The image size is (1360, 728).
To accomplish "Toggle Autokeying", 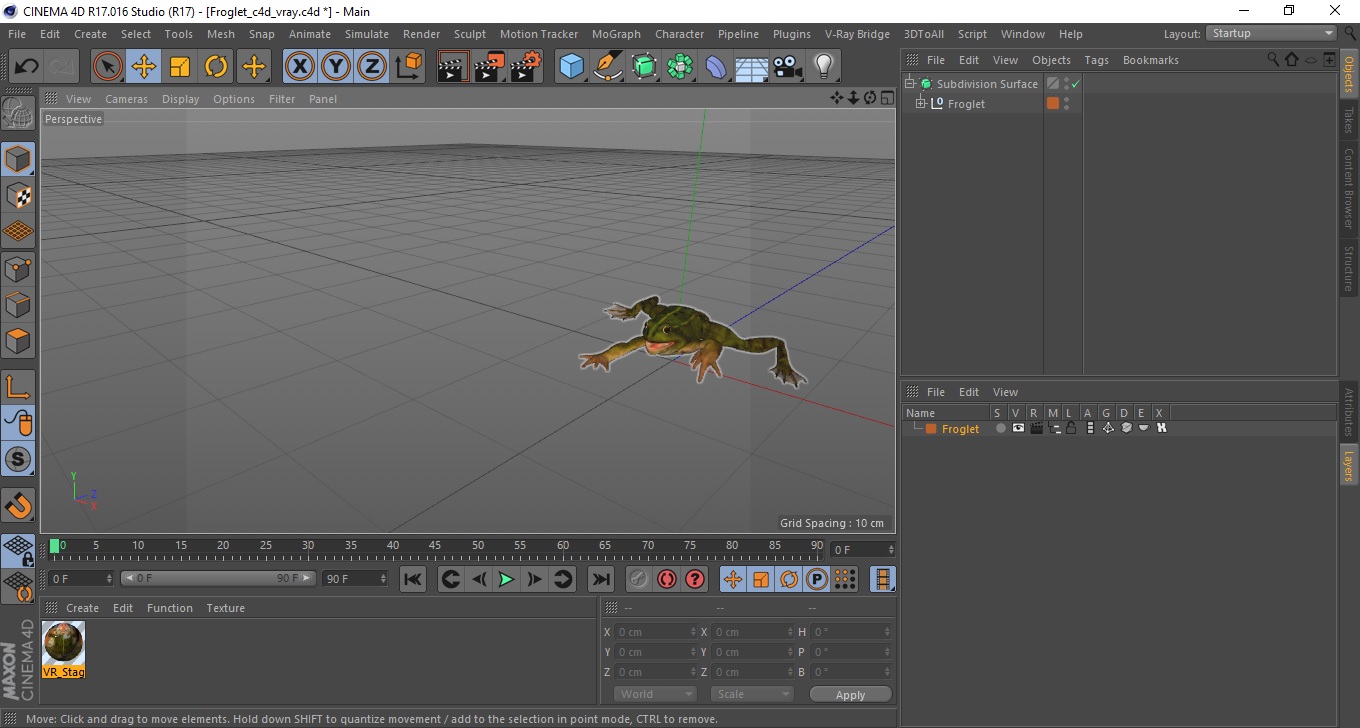I will click(667, 579).
